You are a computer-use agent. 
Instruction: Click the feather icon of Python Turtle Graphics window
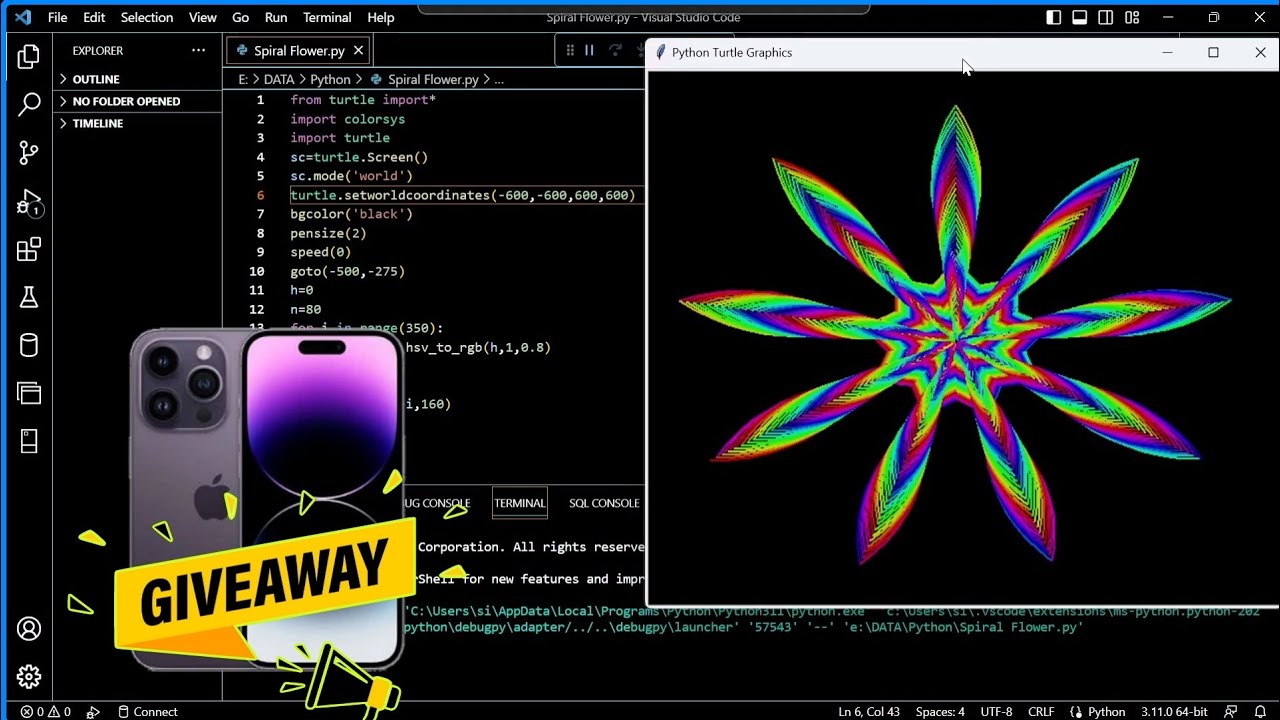click(660, 52)
